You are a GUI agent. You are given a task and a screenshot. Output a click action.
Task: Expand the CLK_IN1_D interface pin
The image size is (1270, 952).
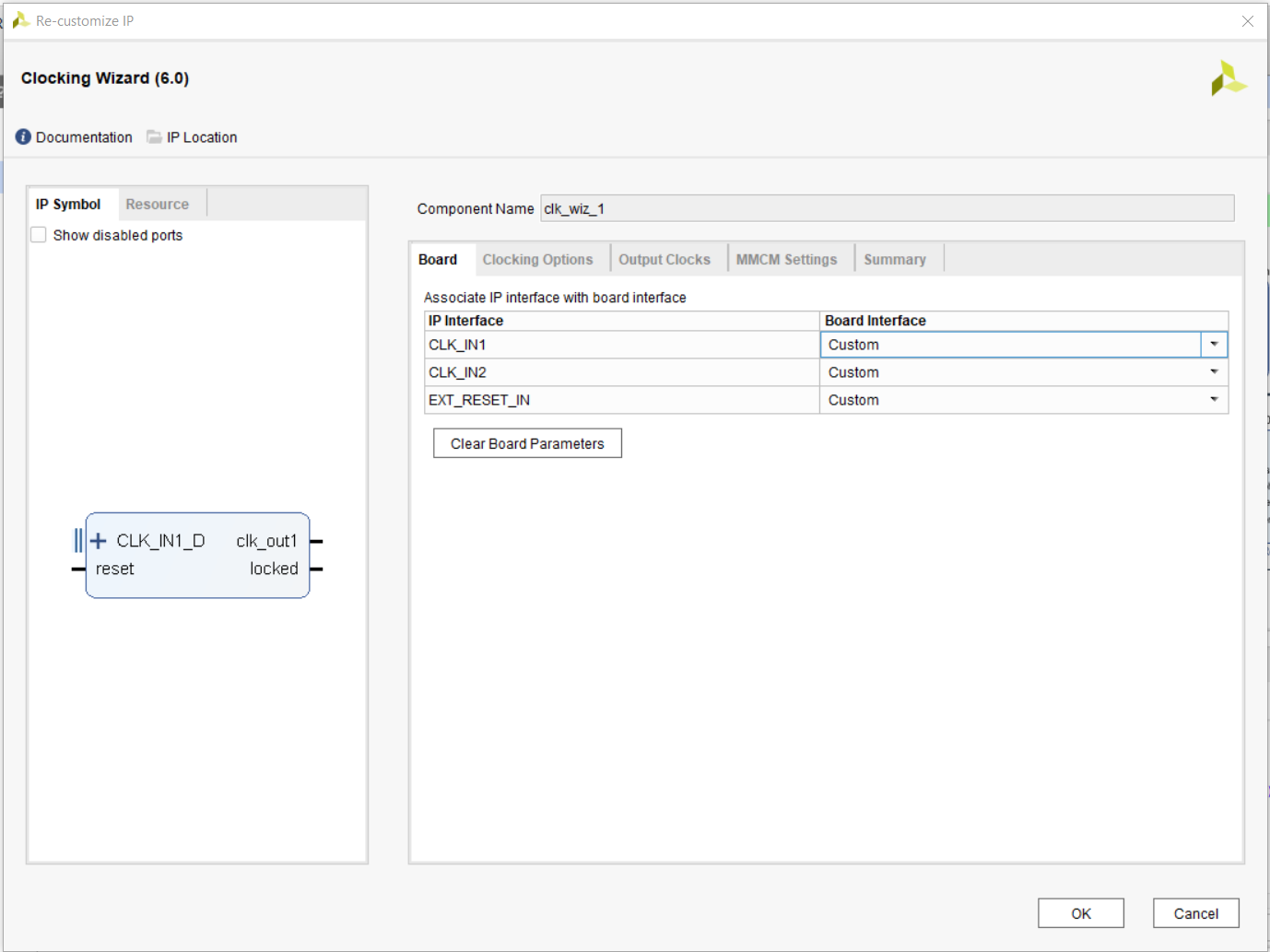coord(99,541)
